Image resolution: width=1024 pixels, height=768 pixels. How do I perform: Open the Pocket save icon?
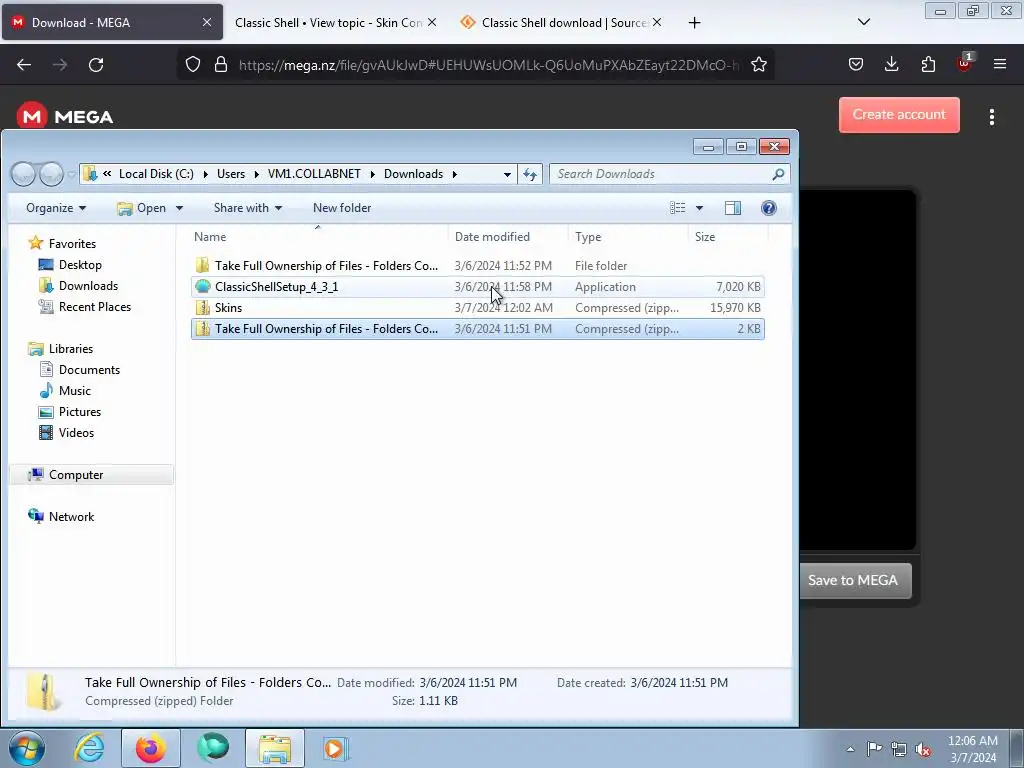tap(856, 64)
